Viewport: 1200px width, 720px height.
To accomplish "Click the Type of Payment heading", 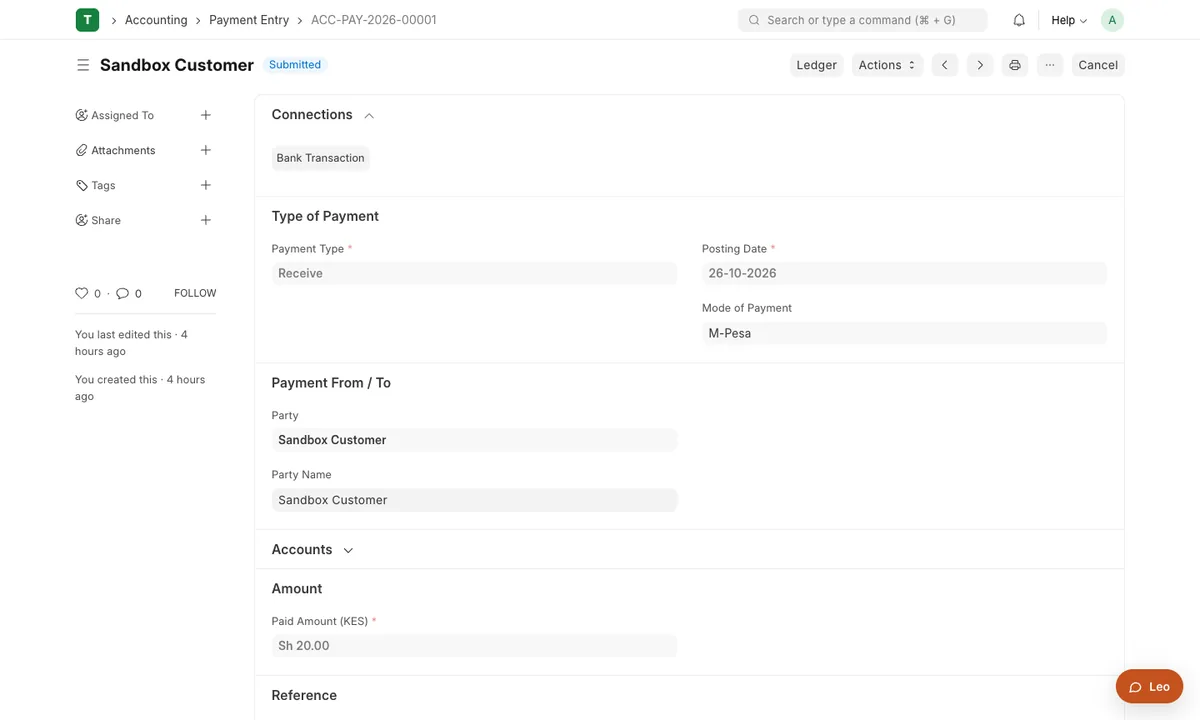I will pyautogui.click(x=325, y=216).
